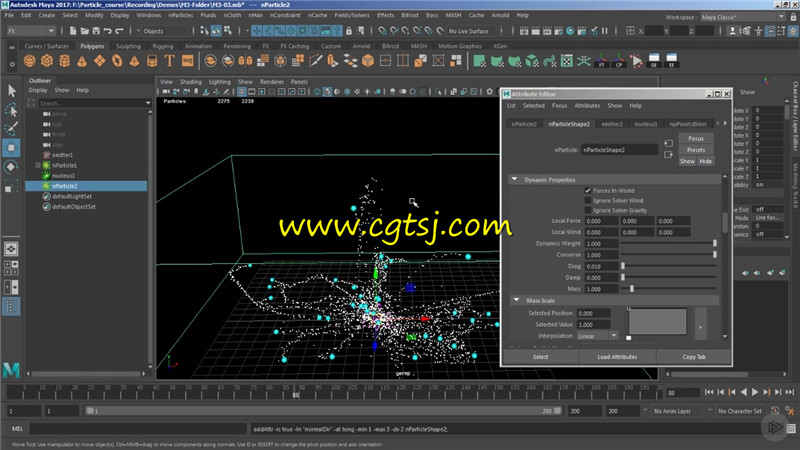
Task: Click the nParticle name input field
Action: [x=619, y=150]
